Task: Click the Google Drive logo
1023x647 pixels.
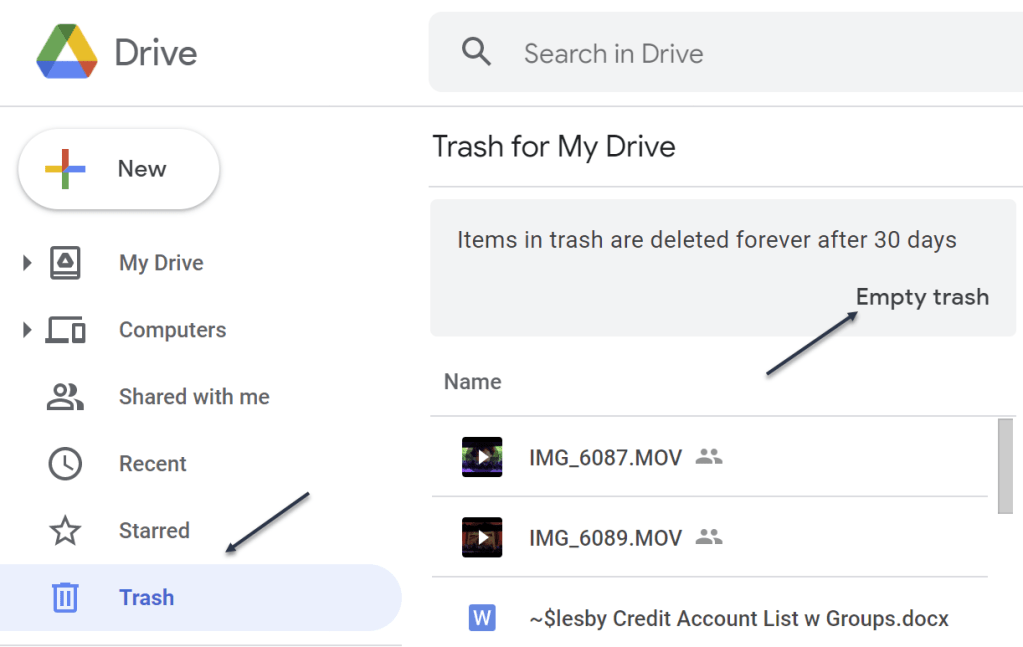Action: tap(67, 52)
